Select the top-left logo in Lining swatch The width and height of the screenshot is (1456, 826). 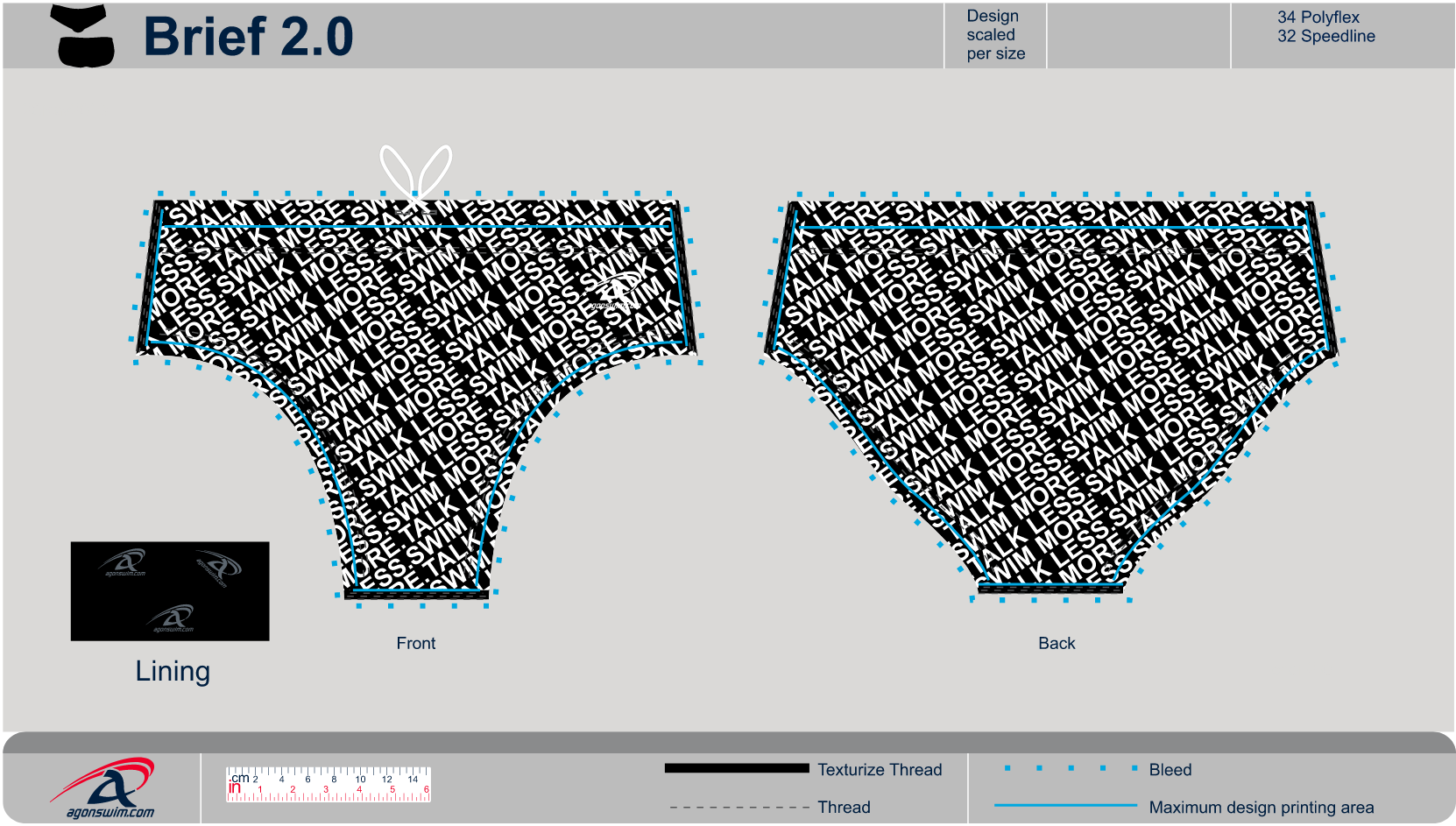124,563
